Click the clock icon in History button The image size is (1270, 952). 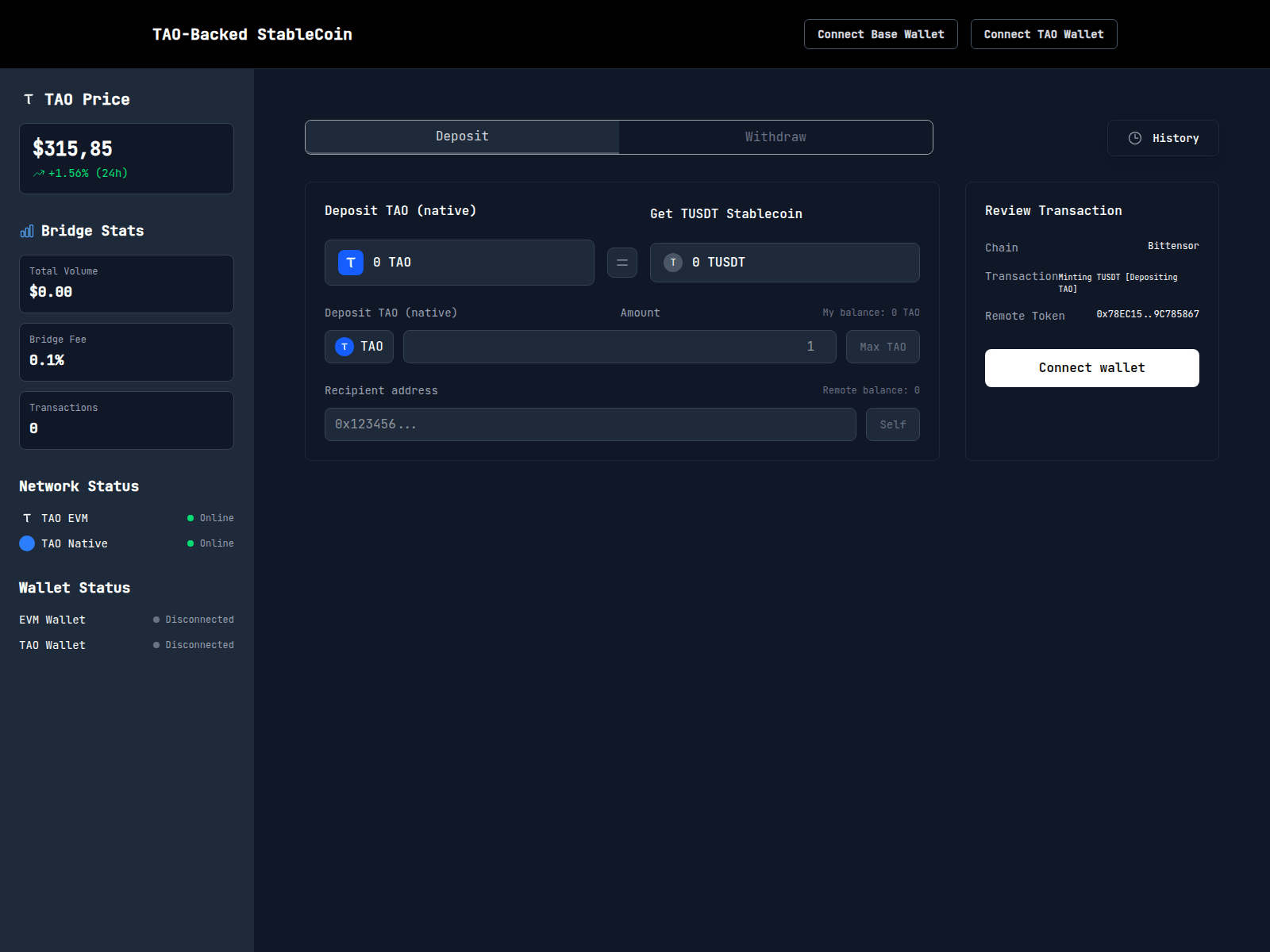(x=1135, y=138)
